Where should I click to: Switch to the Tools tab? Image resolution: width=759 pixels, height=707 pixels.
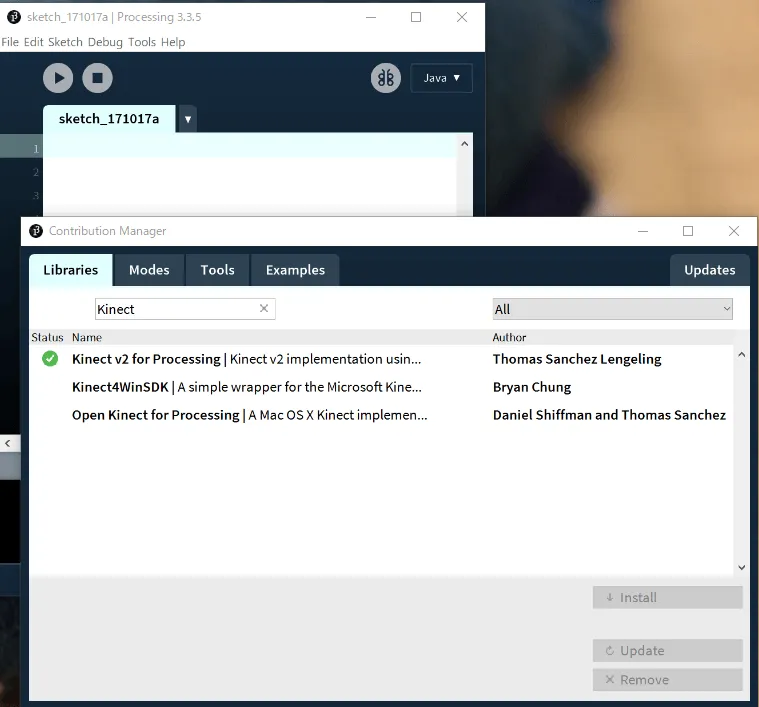[217, 270]
